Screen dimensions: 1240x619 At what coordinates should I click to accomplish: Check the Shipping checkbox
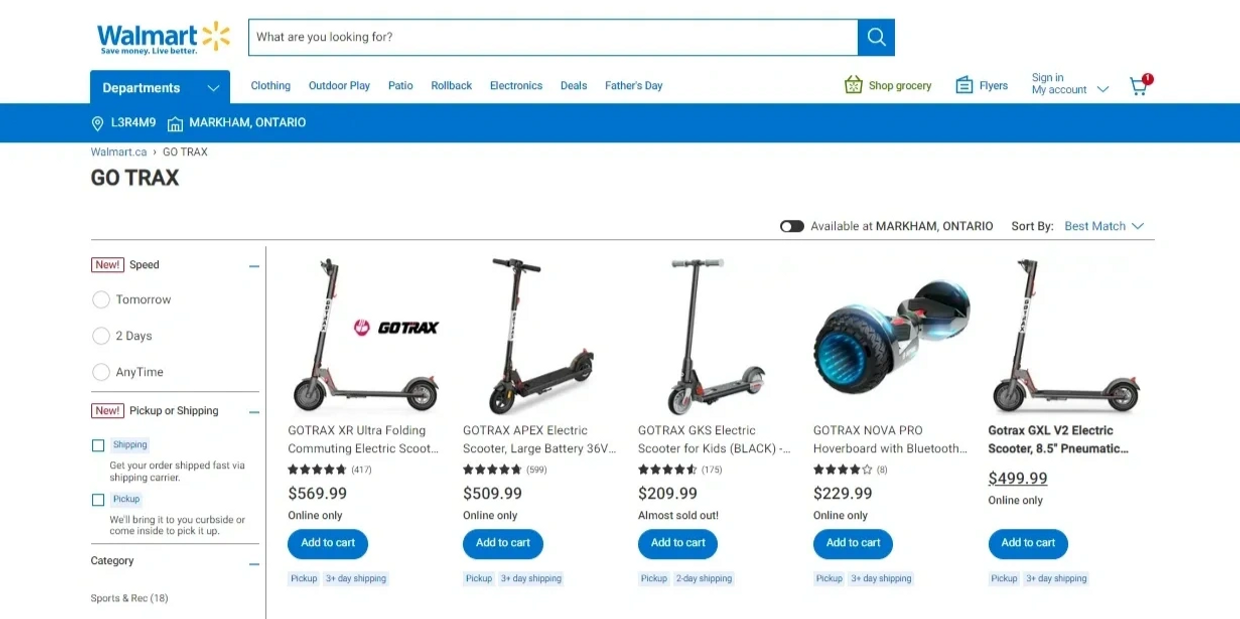(x=98, y=446)
